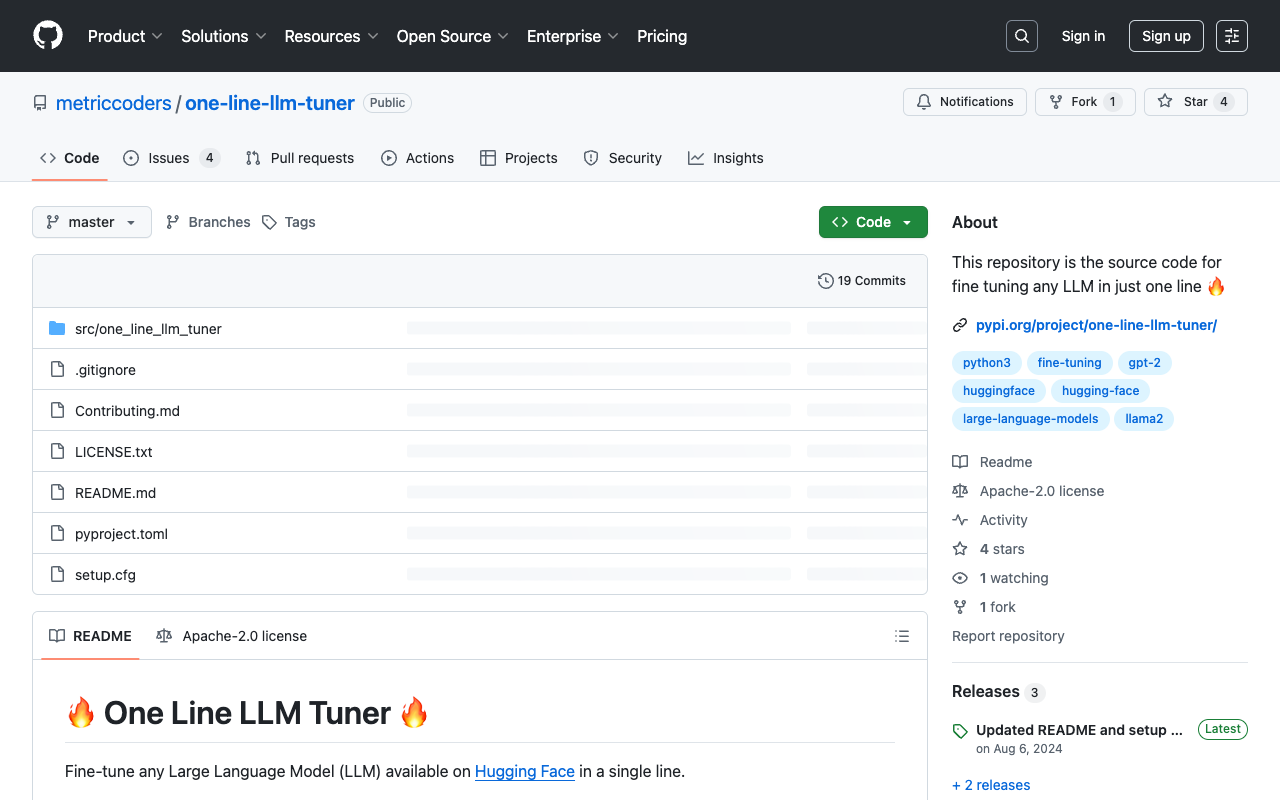Click the src/one_line_llm_tuner folder icon
The width and height of the screenshot is (1280, 800).
(x=57, y=329)
